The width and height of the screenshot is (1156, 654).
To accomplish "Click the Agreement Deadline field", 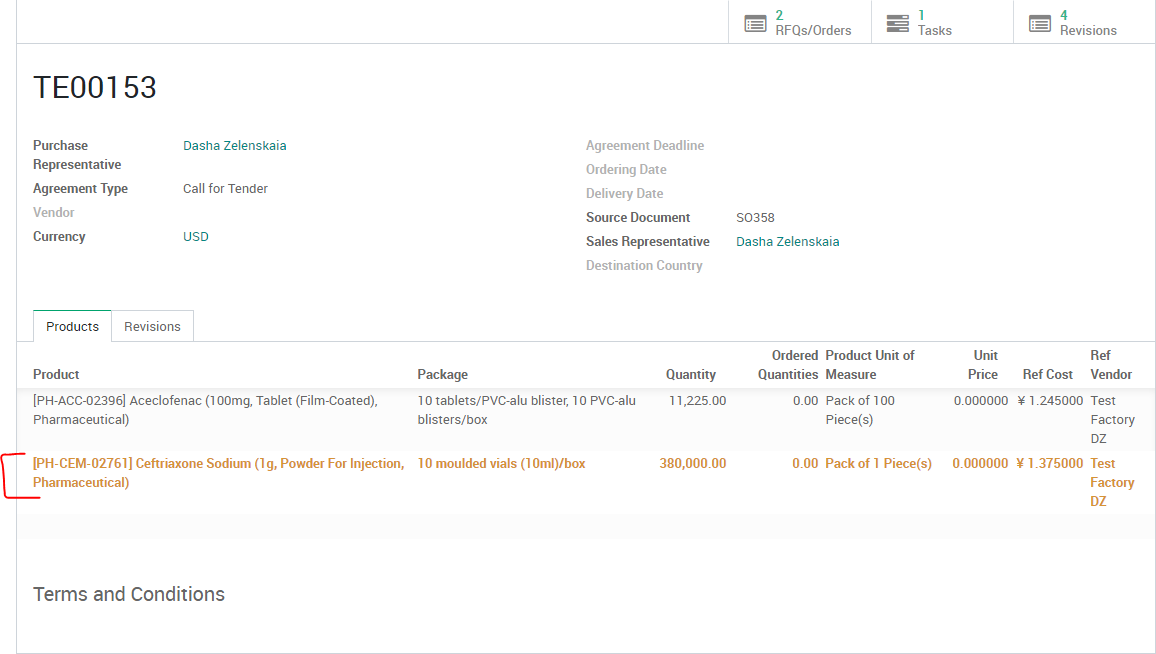I will 644,145.
